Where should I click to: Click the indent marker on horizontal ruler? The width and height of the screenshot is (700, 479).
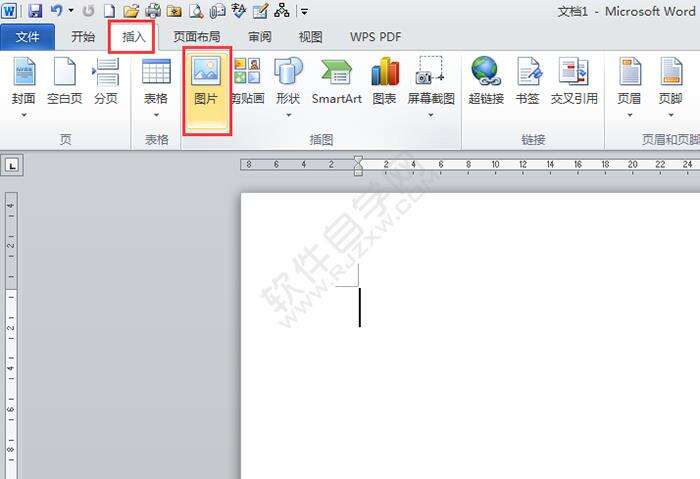click(358, 166)
